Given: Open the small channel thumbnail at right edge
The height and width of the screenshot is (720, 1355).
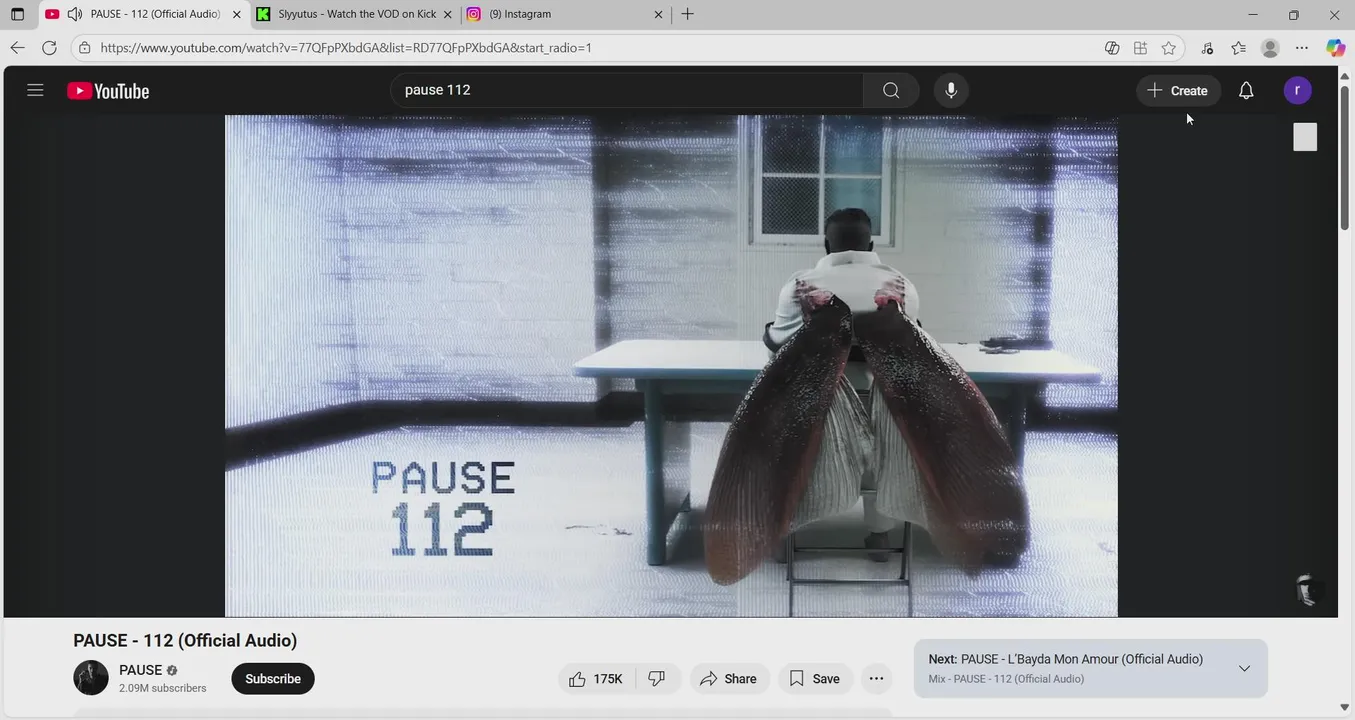Looking at the screenshot, I should tap(1306, 590).
